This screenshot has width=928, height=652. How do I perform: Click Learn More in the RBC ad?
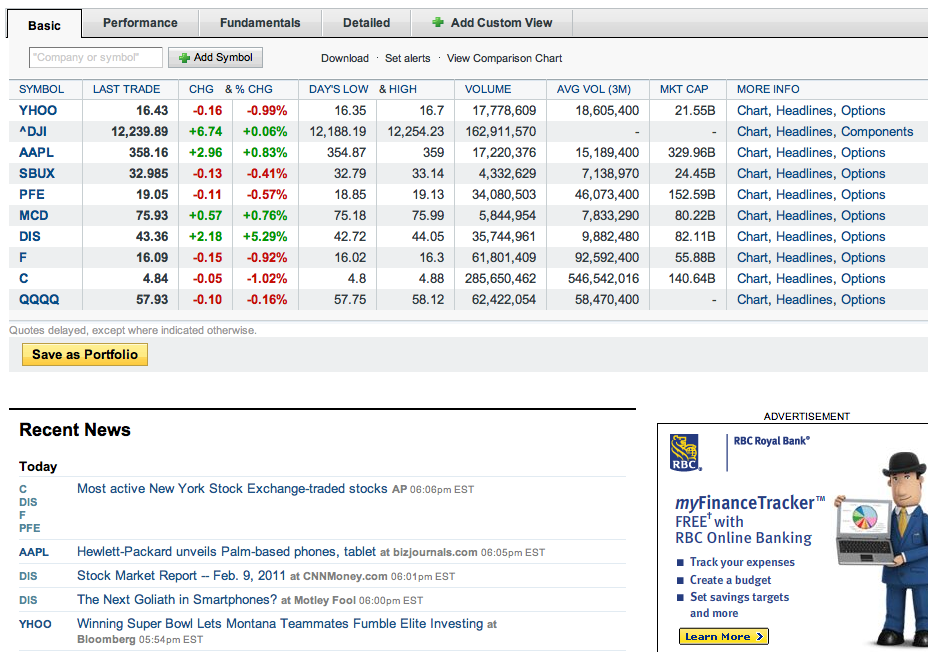723,637
